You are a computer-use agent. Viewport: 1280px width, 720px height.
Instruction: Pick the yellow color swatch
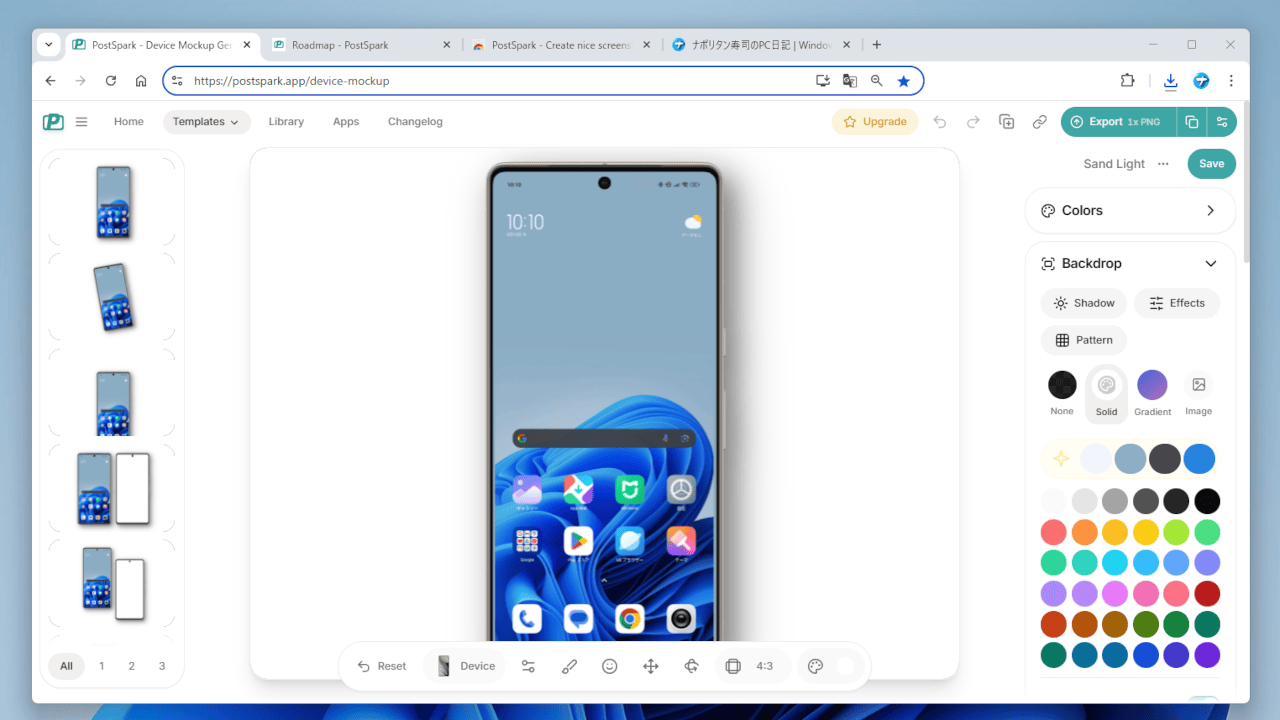coord(1146,532)
